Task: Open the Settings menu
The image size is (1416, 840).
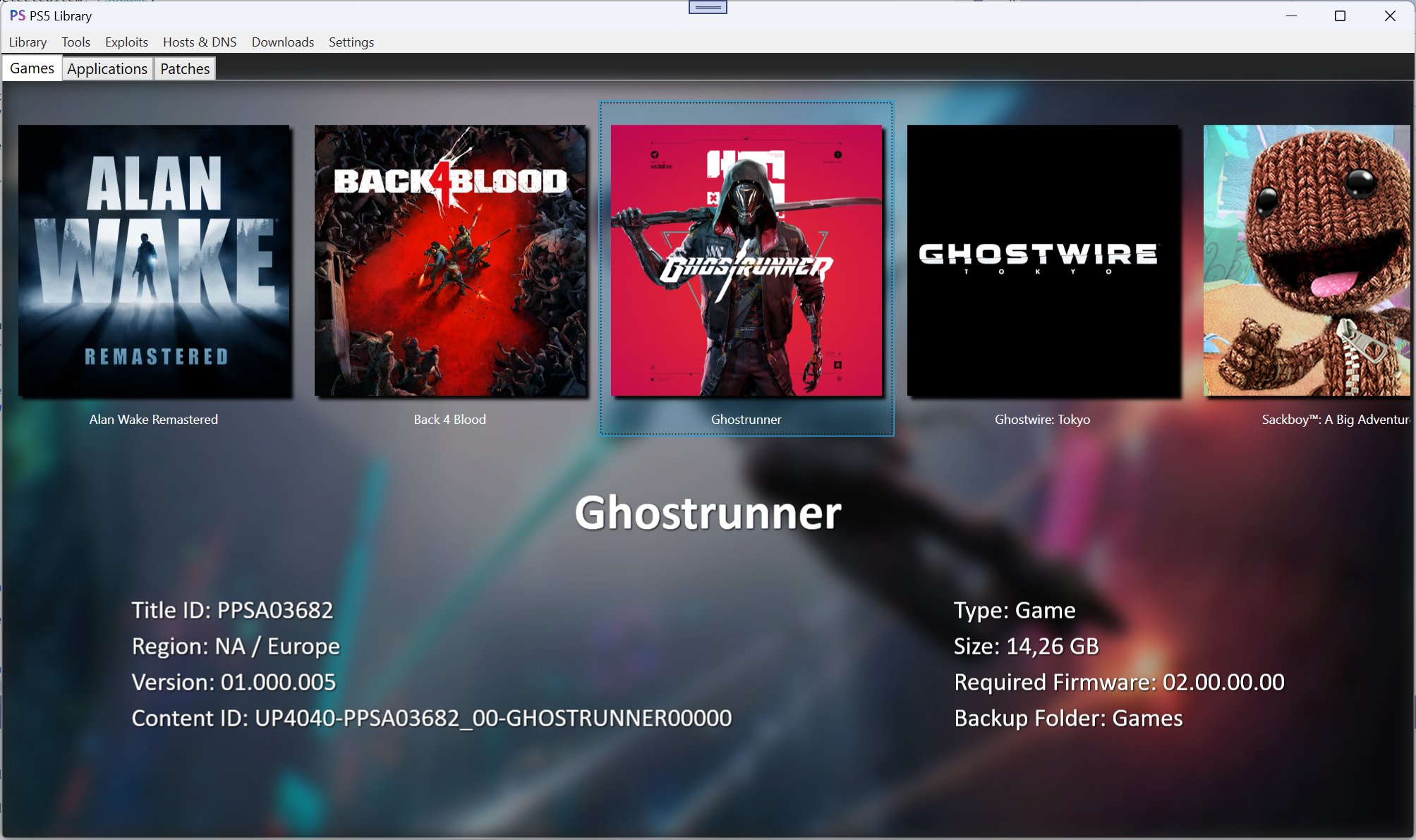Action: (x=351, y=42)
